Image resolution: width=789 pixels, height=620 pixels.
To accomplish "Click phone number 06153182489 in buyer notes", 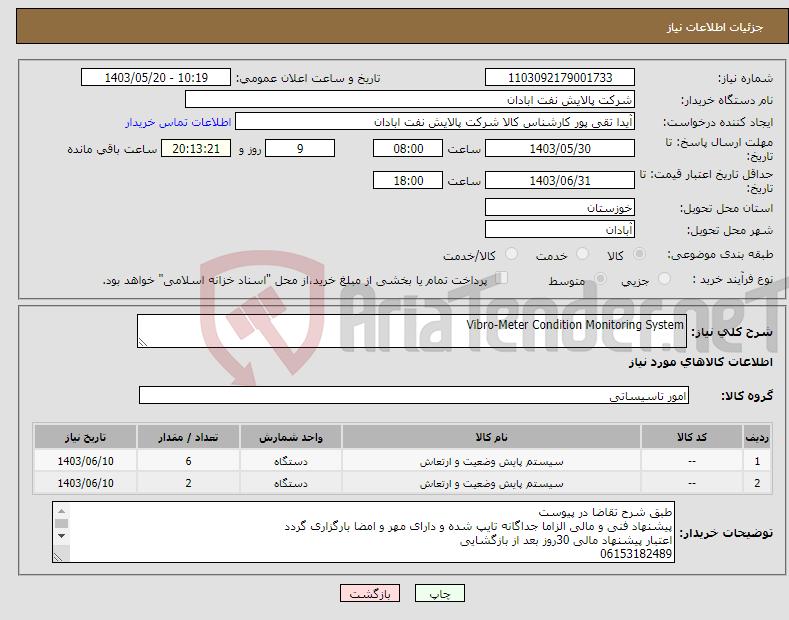I will [x=636, y=554].
